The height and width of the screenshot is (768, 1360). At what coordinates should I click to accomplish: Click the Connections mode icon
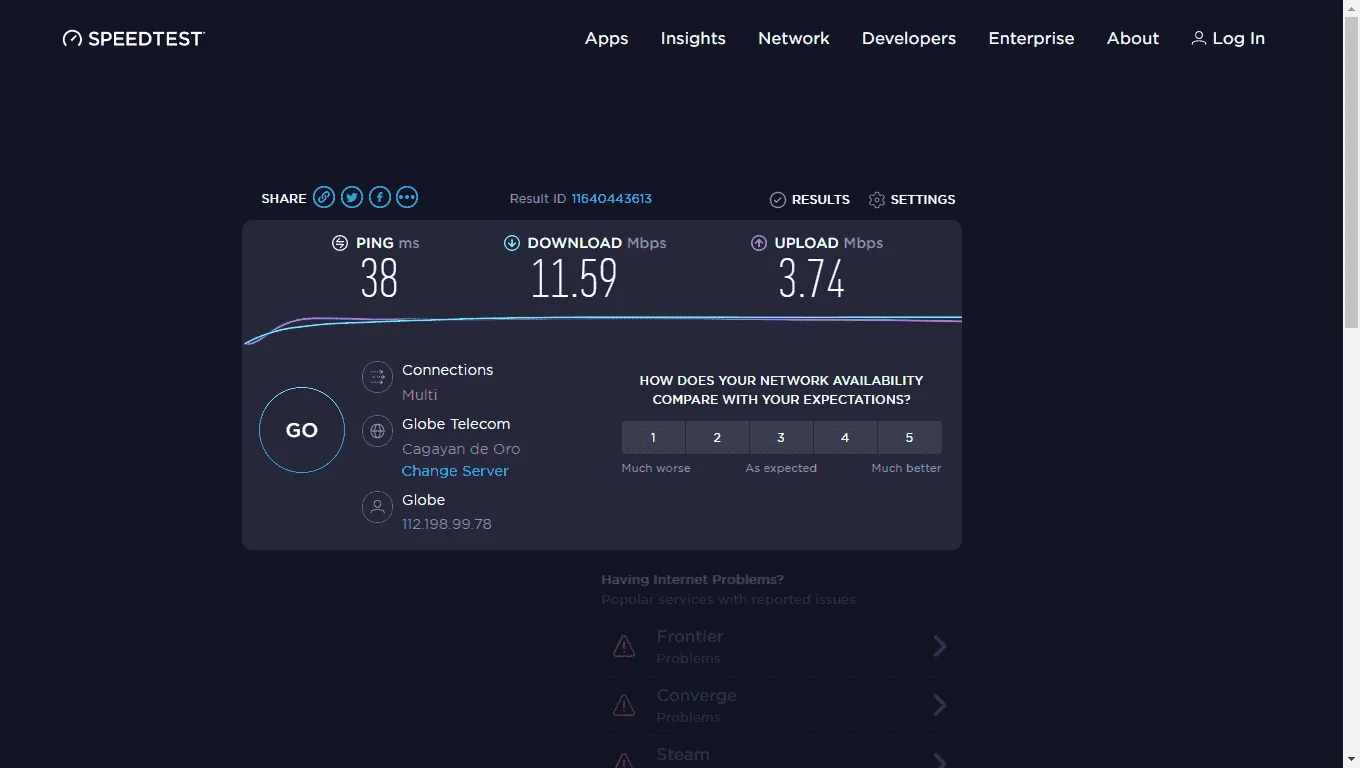377,377
